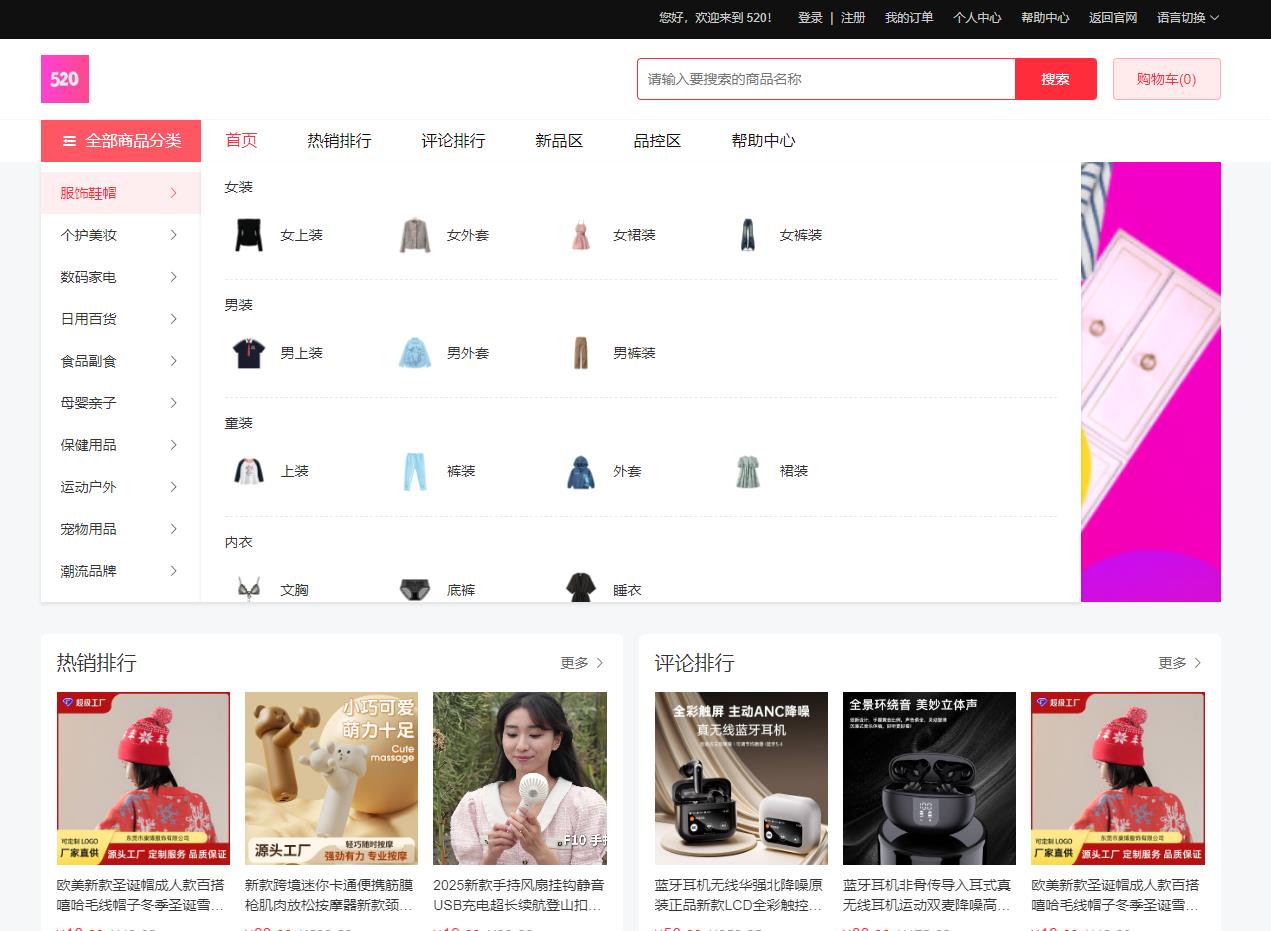Expand the 语言切换 language dropdown
The height and width of the screenshot is (931, 1271).
tap(1187, 18)
